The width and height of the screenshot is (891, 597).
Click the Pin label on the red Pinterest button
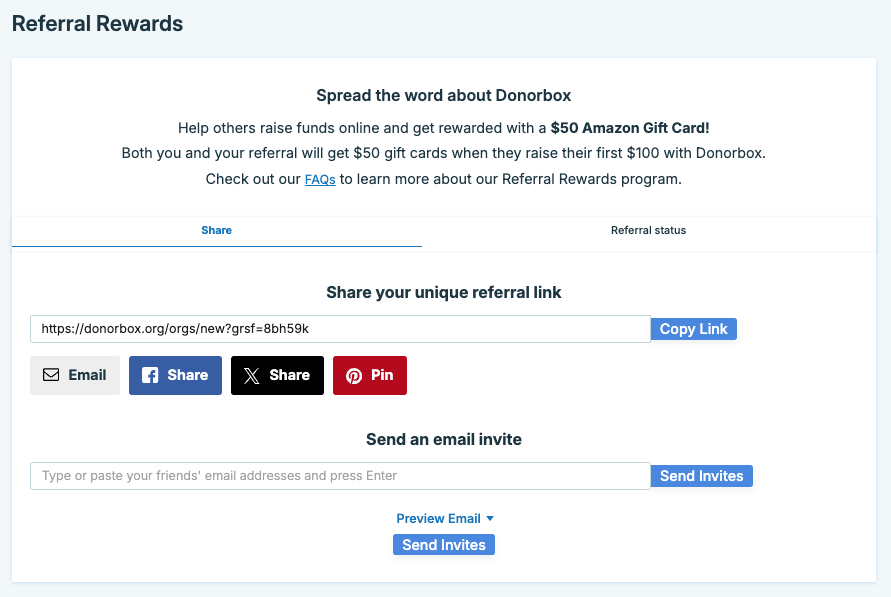pyautogui.click(x=382, y=375)
